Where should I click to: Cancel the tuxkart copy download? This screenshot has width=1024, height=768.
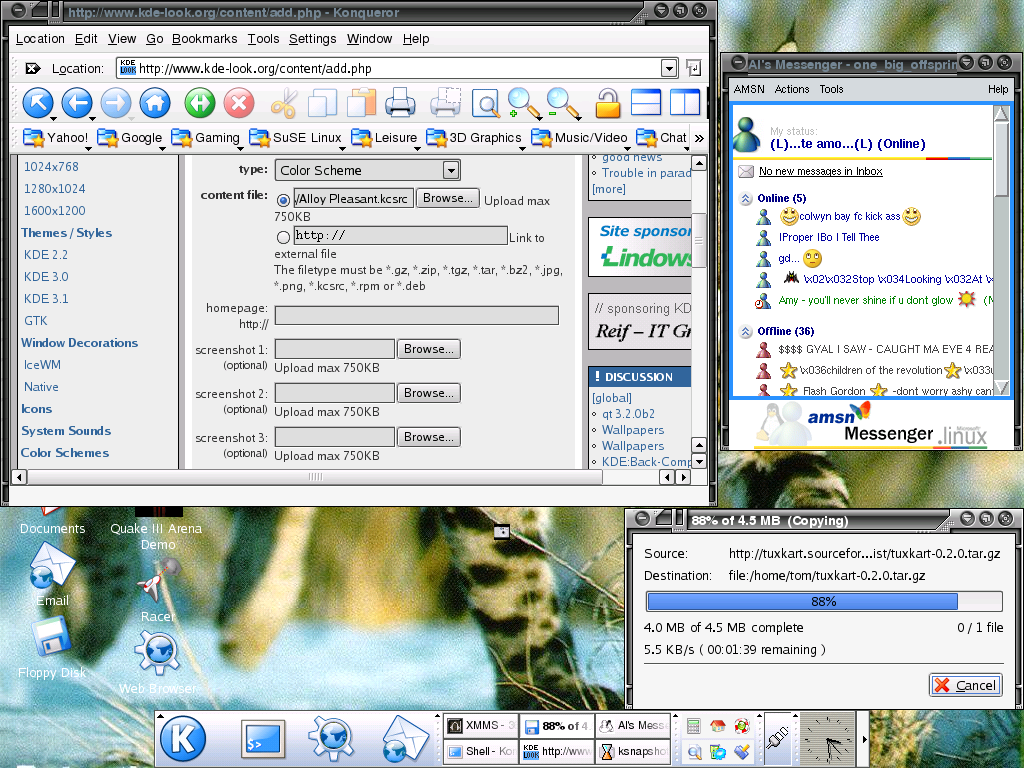coord(966,685)
